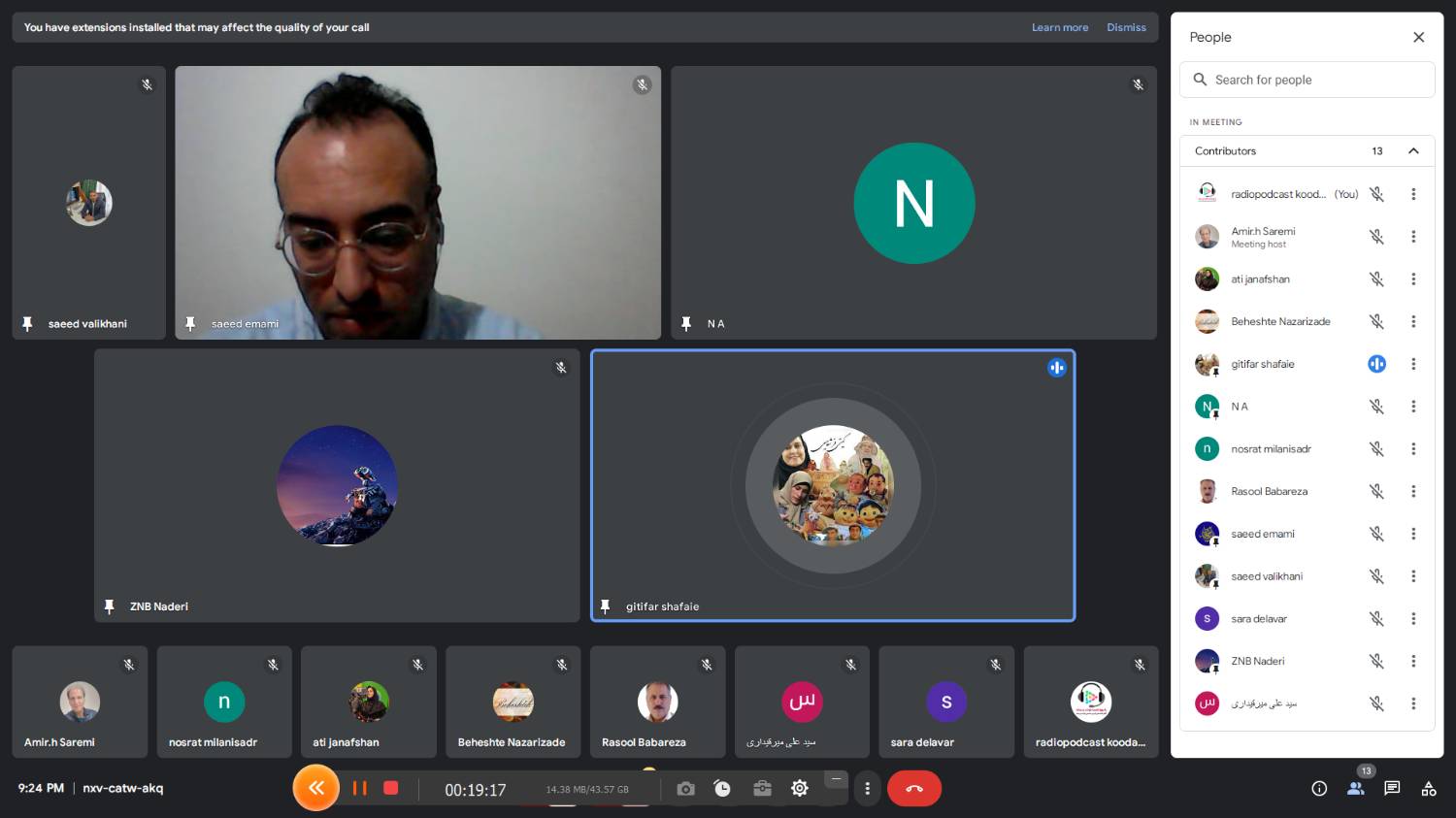
Task: Collapse the Contributors list
Action: (1413, 150)
